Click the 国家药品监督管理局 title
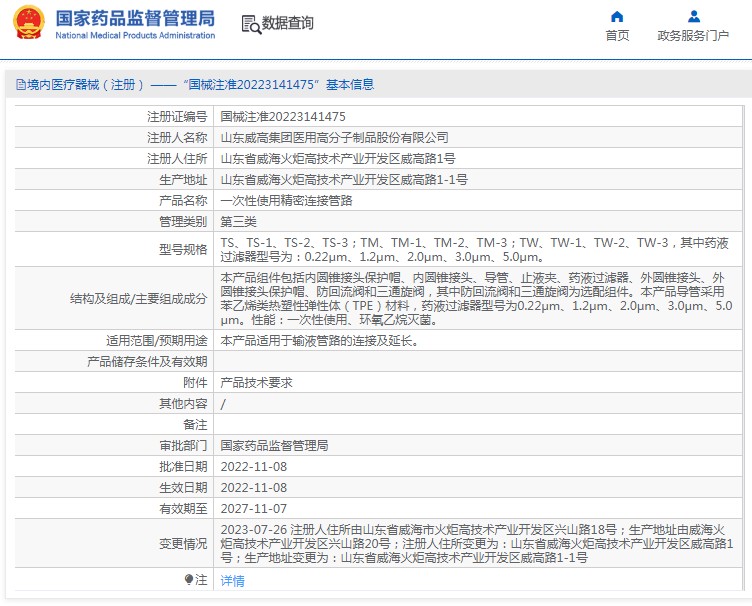 (135, 18)
